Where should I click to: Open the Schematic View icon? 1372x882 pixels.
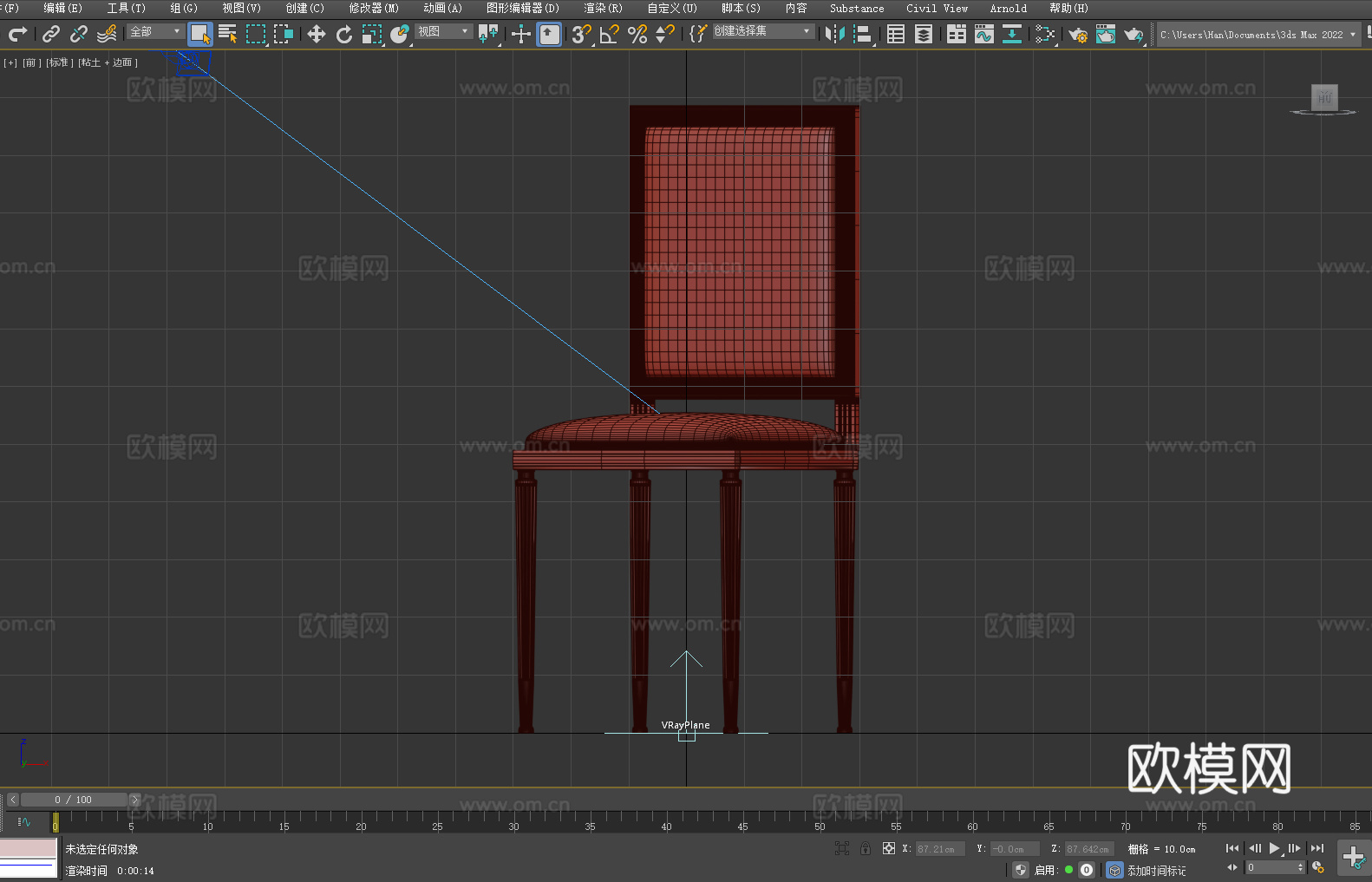pos(1012,34)
